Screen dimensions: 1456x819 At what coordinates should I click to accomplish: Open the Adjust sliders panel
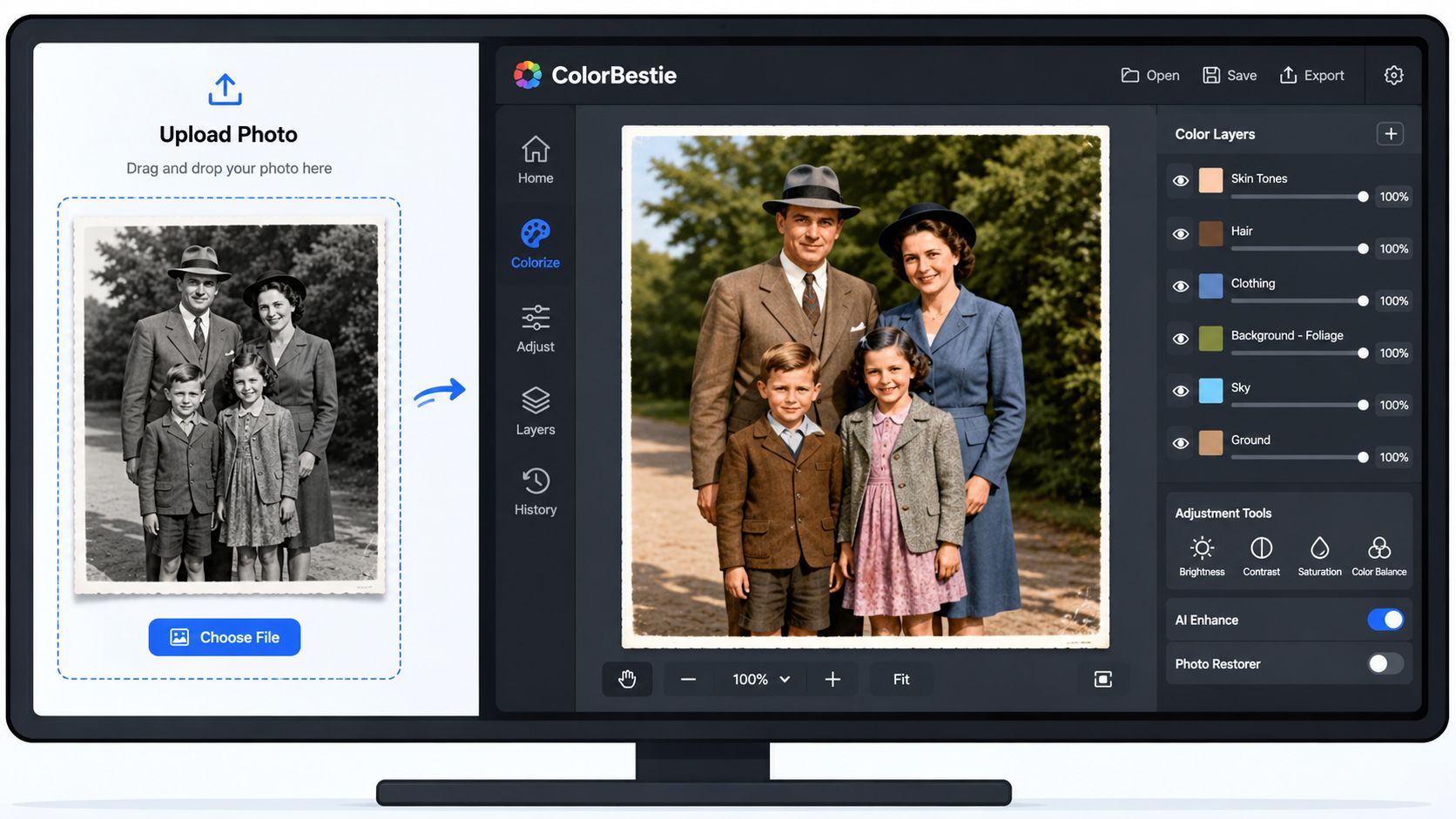coord(536,328)
